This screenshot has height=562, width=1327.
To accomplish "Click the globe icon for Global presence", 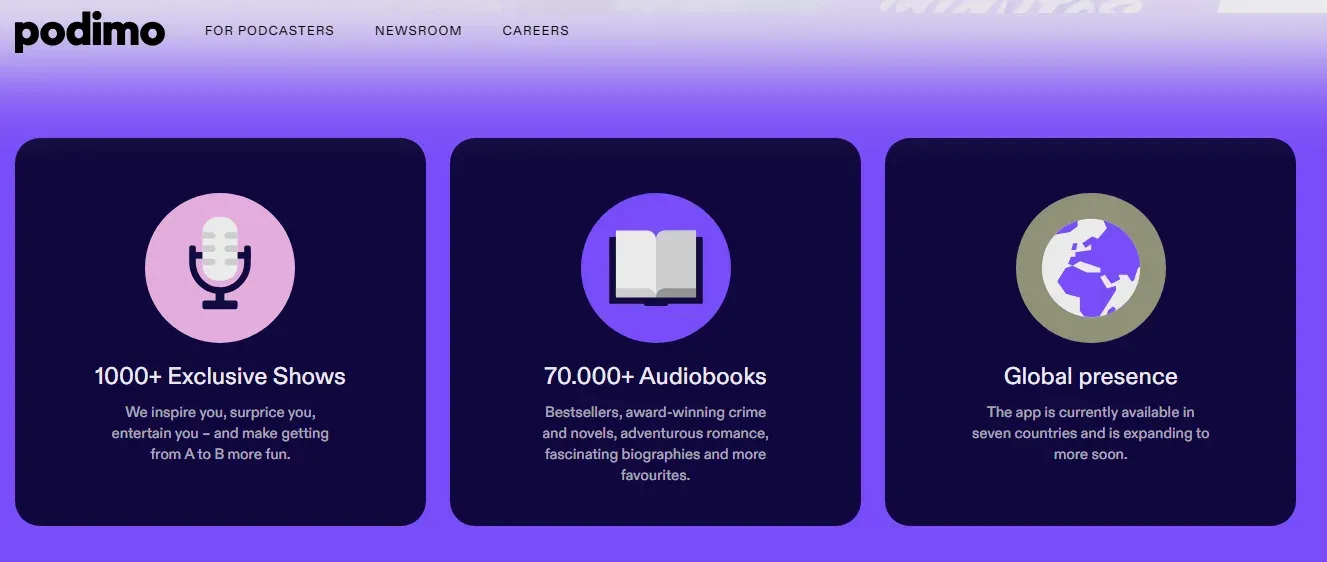I will pos(1091,268).
